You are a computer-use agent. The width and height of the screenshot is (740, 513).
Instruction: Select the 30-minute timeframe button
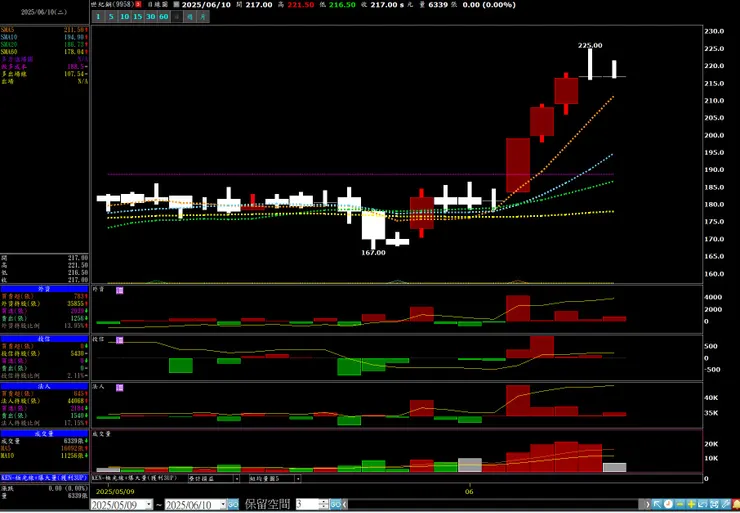click(151, 17)
